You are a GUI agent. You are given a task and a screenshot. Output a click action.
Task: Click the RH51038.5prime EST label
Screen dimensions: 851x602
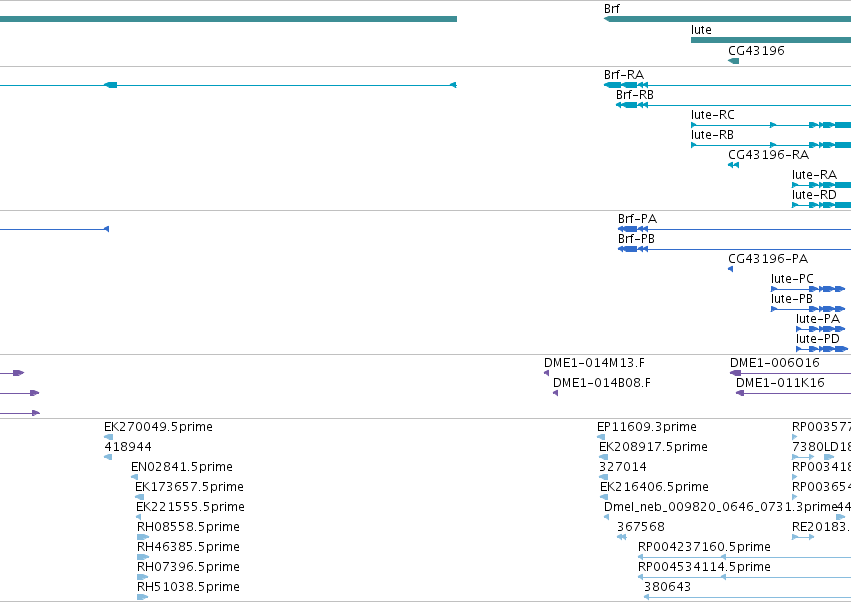pos(188,587)
